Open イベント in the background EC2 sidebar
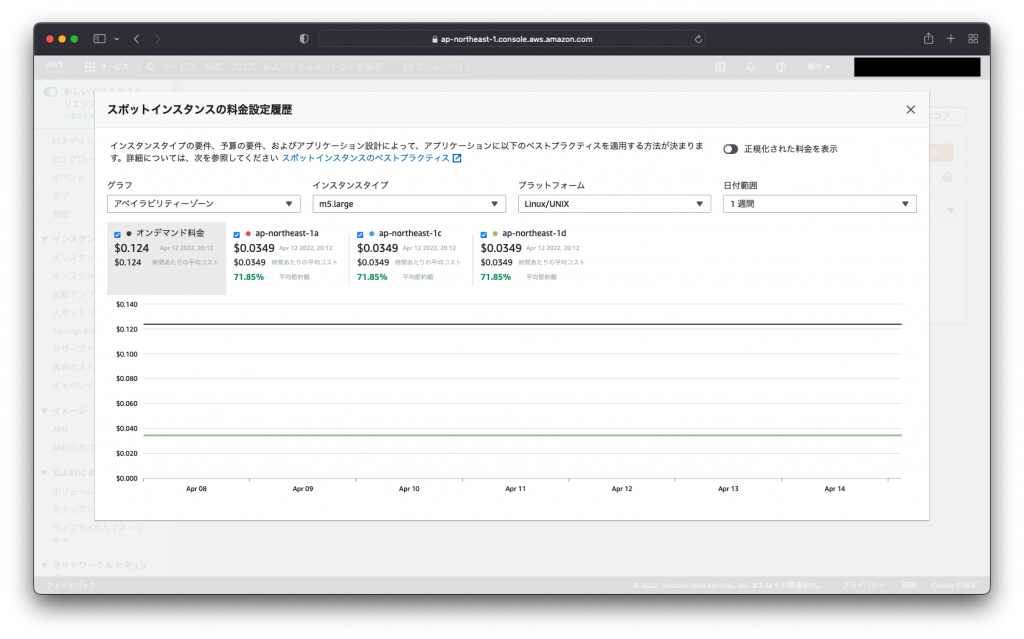This screenshot has width=1024, height=639. coord(69,178)
